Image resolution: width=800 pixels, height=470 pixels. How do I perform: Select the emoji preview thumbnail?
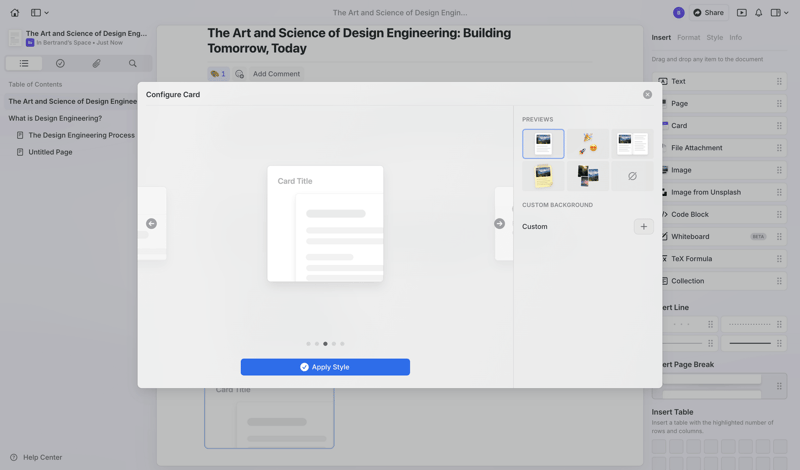[x=588, y=144]
